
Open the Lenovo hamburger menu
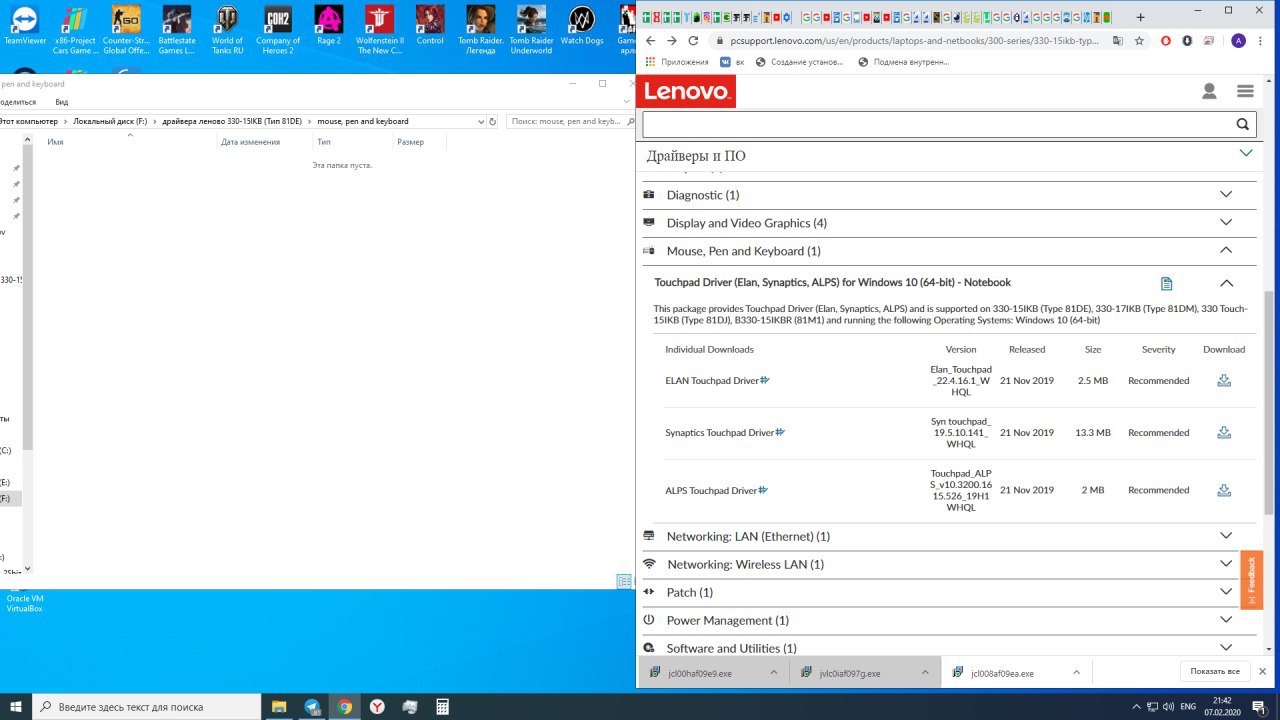(1245, 91)
